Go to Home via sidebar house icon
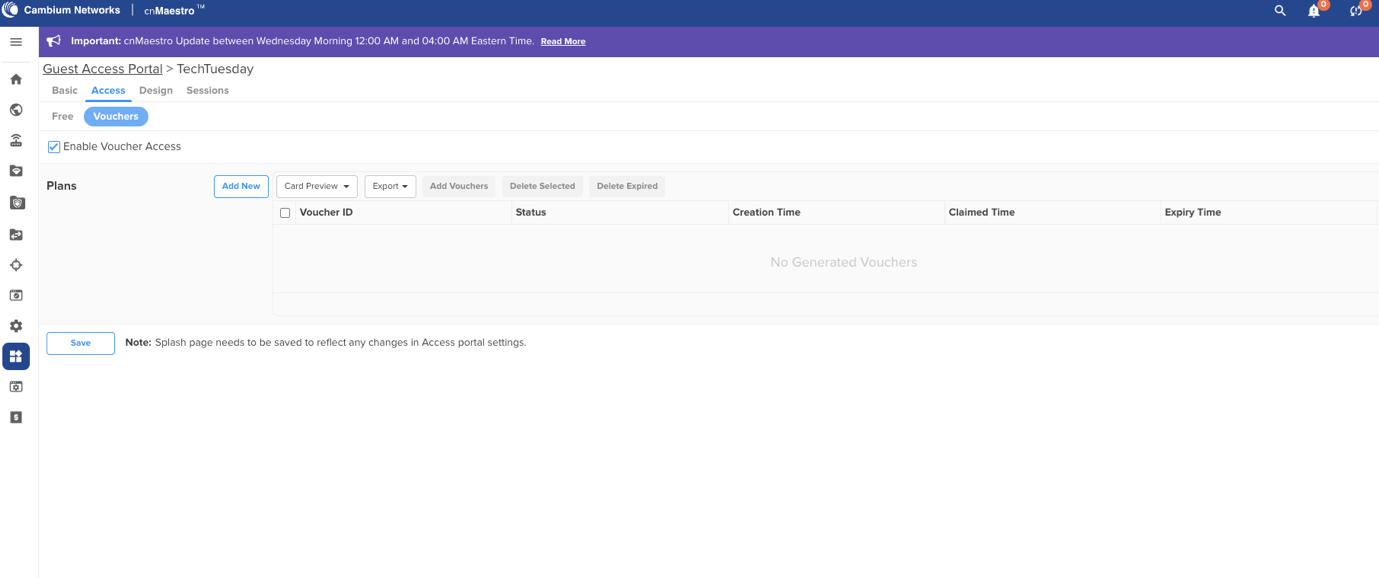 (x=16, y=79)
